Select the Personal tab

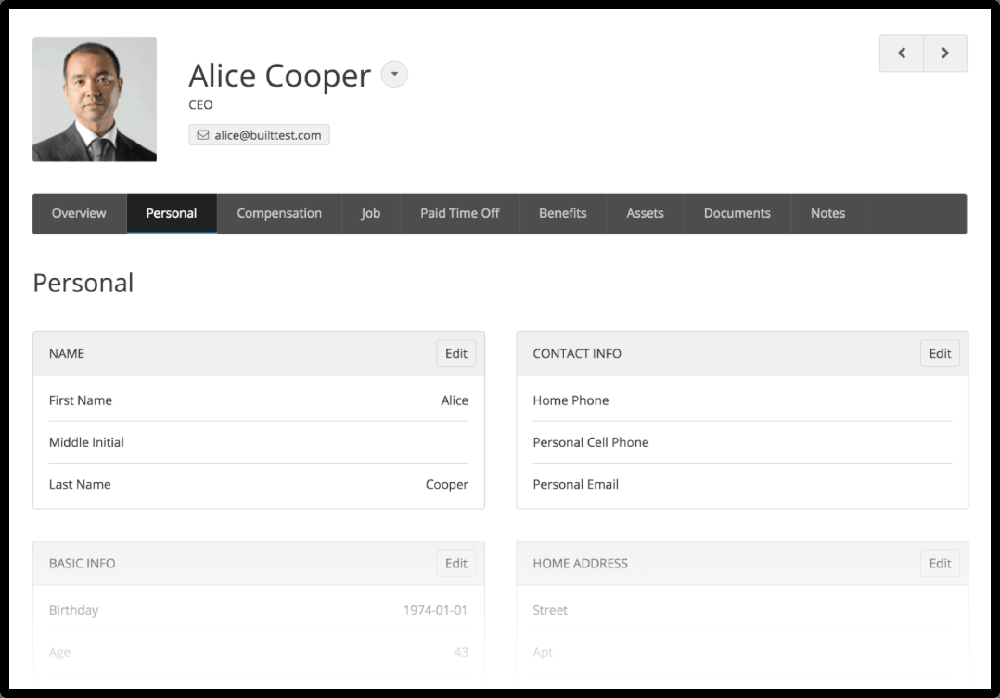pyautogui.click(x=171, y=213)
